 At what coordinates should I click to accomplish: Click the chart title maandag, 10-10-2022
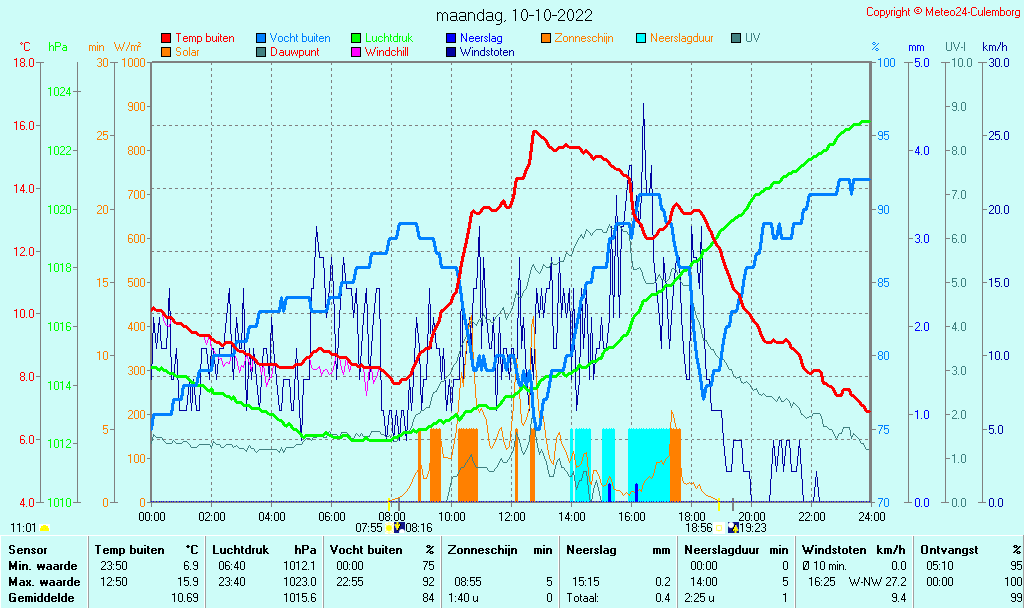pos(514,15)
